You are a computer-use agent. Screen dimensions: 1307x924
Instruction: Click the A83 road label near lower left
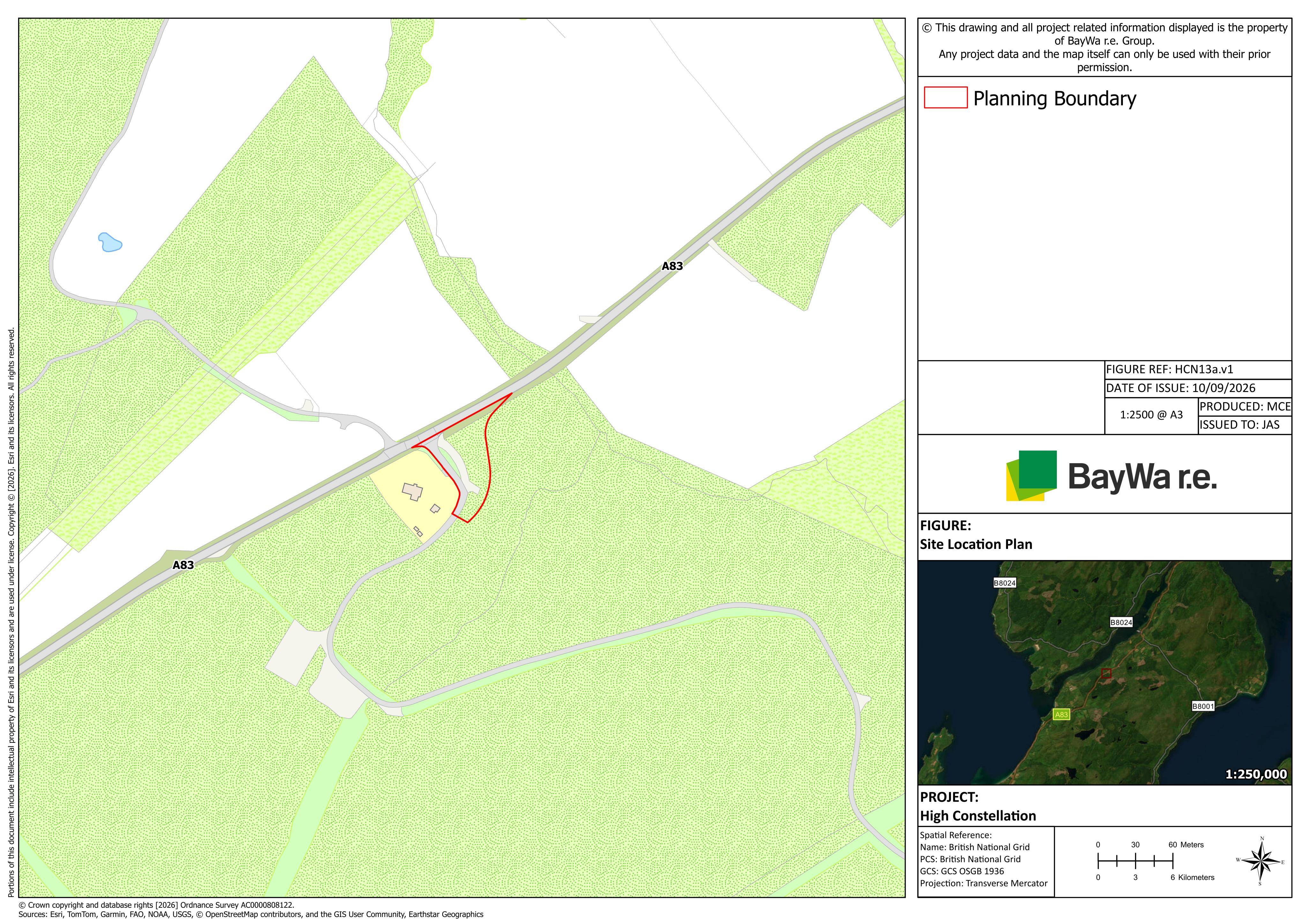(183, 565)
